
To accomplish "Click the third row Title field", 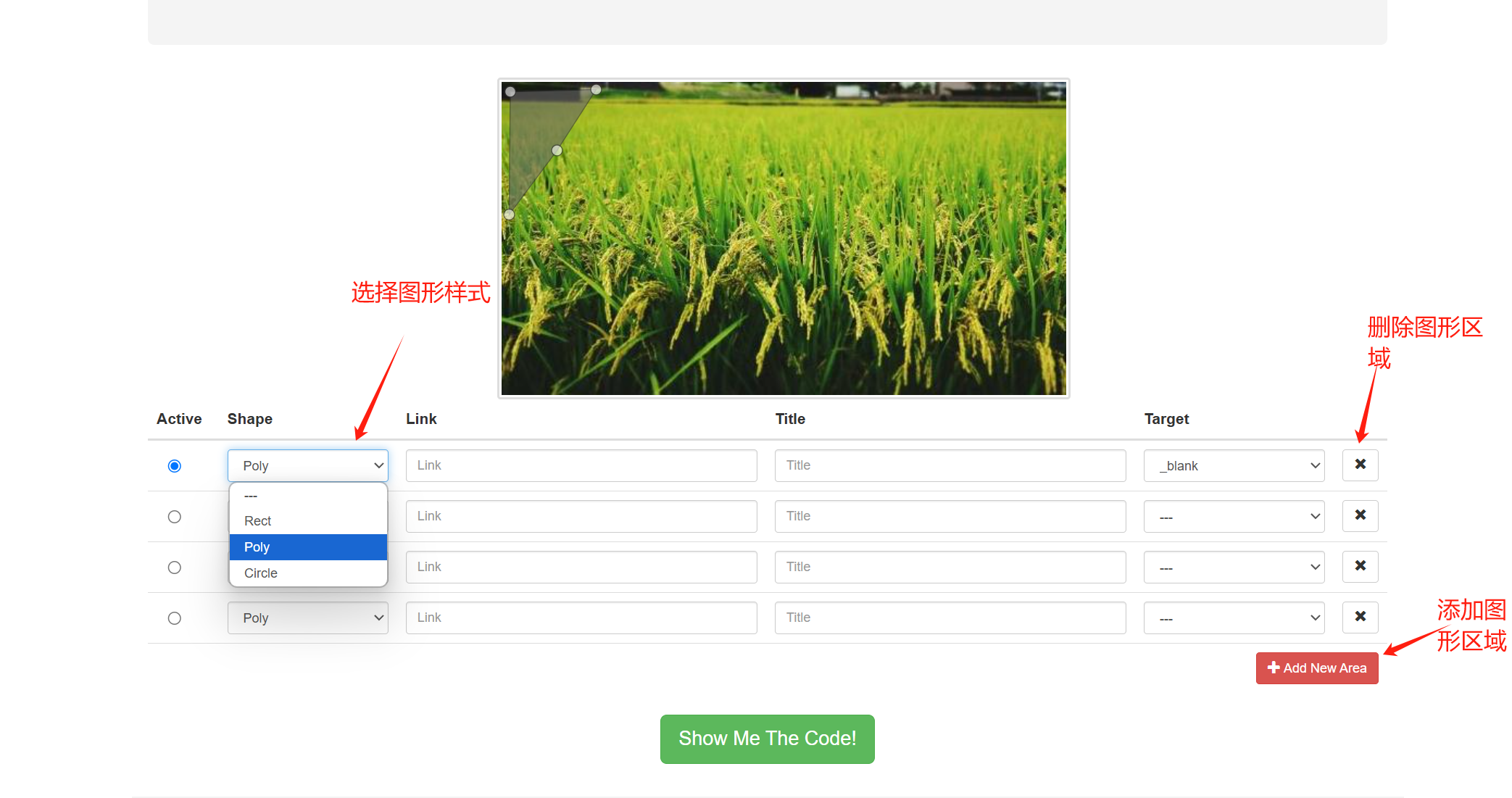I will point(950,568).
